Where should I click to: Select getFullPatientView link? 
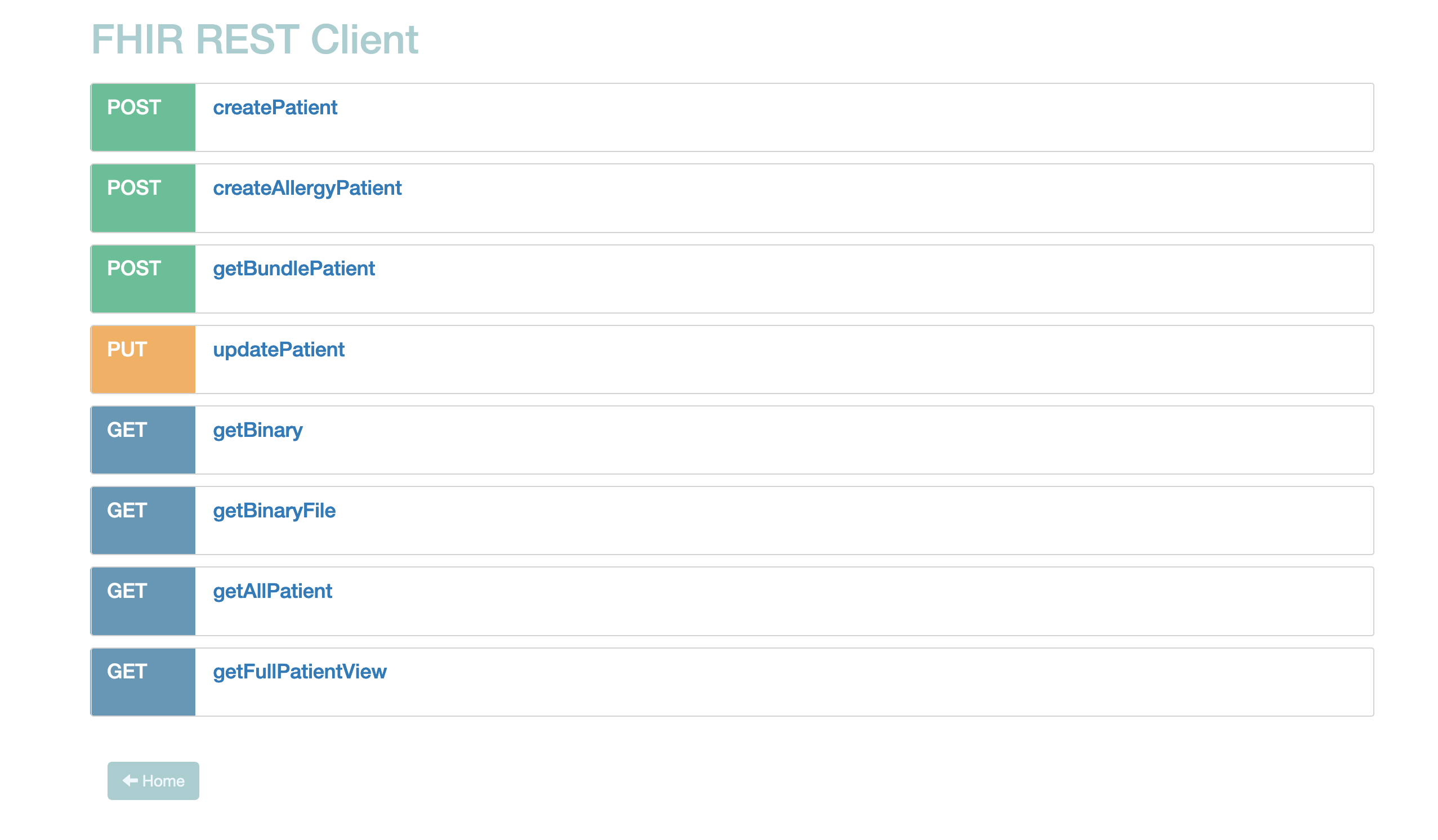(300, 672)
